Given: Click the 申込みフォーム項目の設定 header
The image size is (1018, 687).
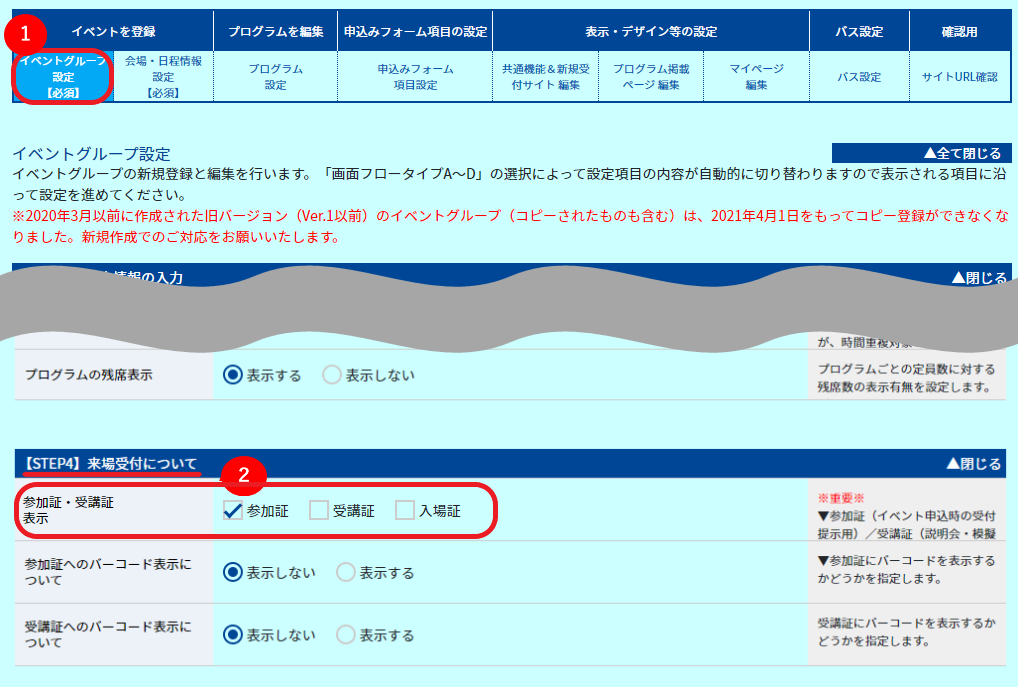Looking at the screenshot, I should [x=416, y=31].
